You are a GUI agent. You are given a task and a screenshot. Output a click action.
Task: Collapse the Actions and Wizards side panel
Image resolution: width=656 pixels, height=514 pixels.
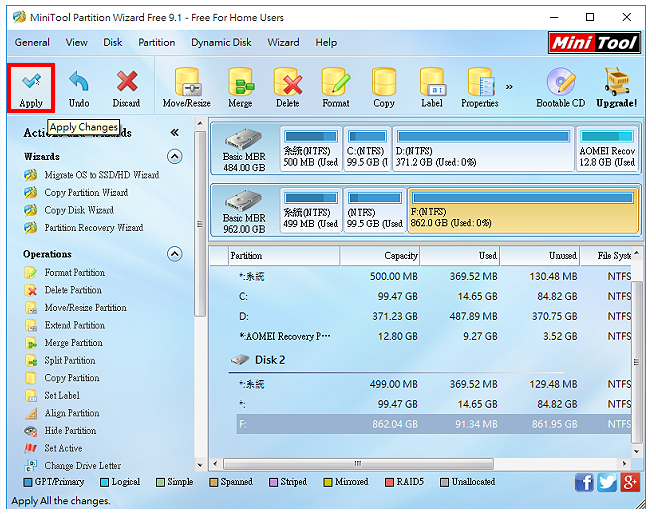click(x=174, y=133)
